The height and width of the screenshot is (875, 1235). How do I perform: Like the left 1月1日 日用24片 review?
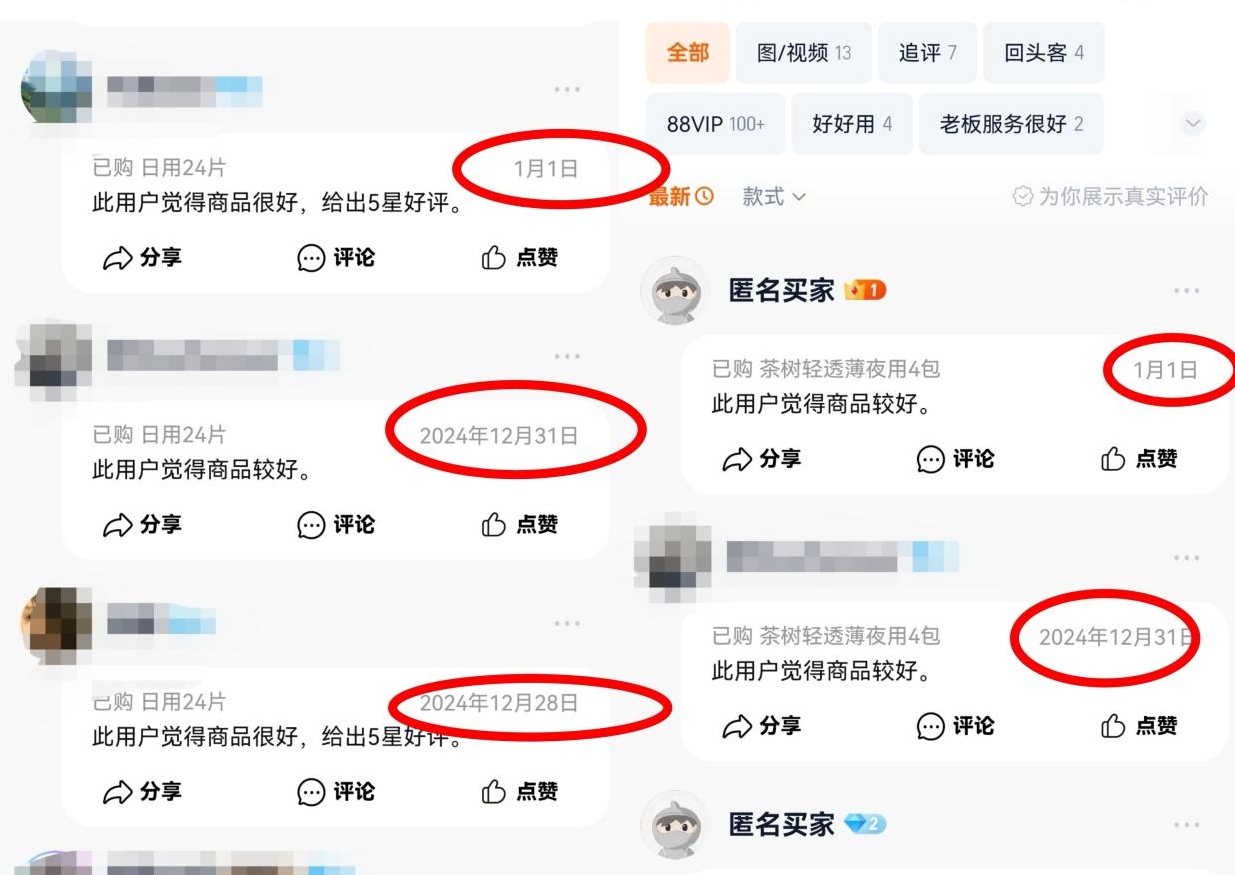(519, 258)
